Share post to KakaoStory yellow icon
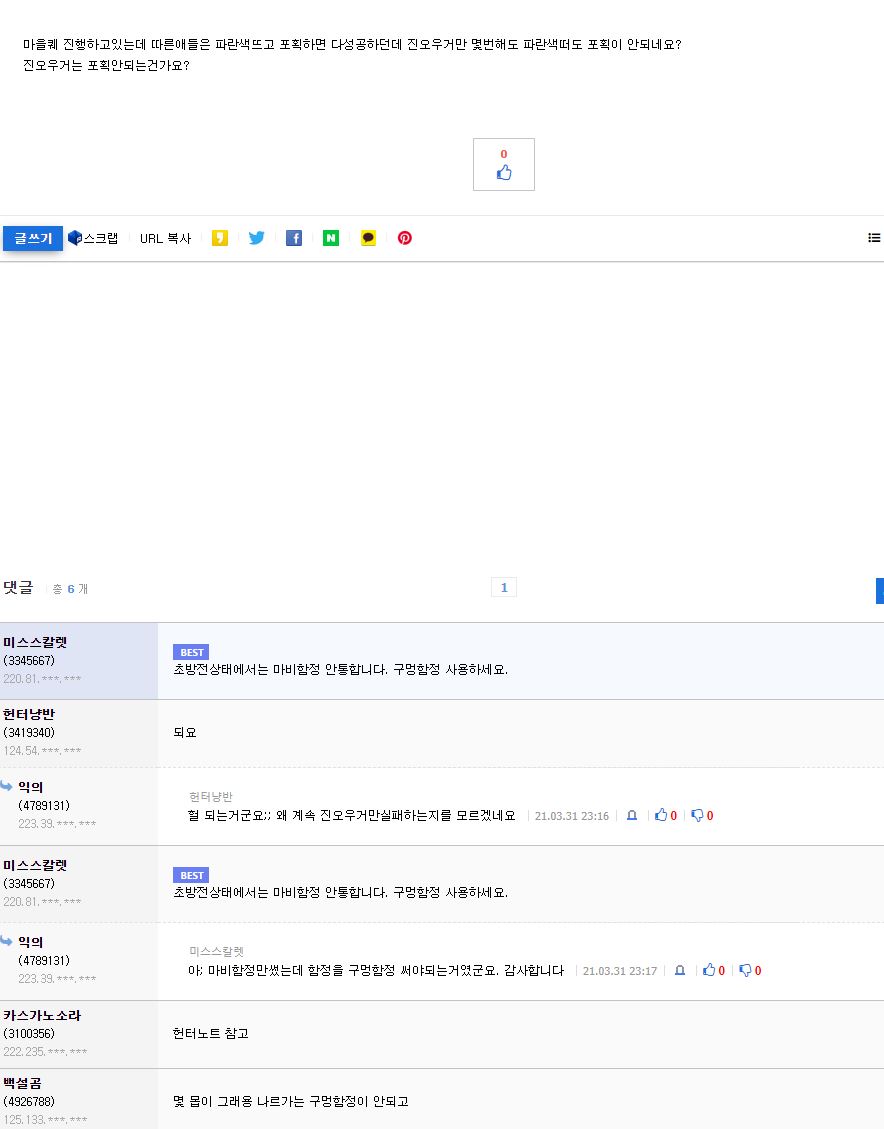This screenshot has height=1129, width=884. [x=220, y=238]
